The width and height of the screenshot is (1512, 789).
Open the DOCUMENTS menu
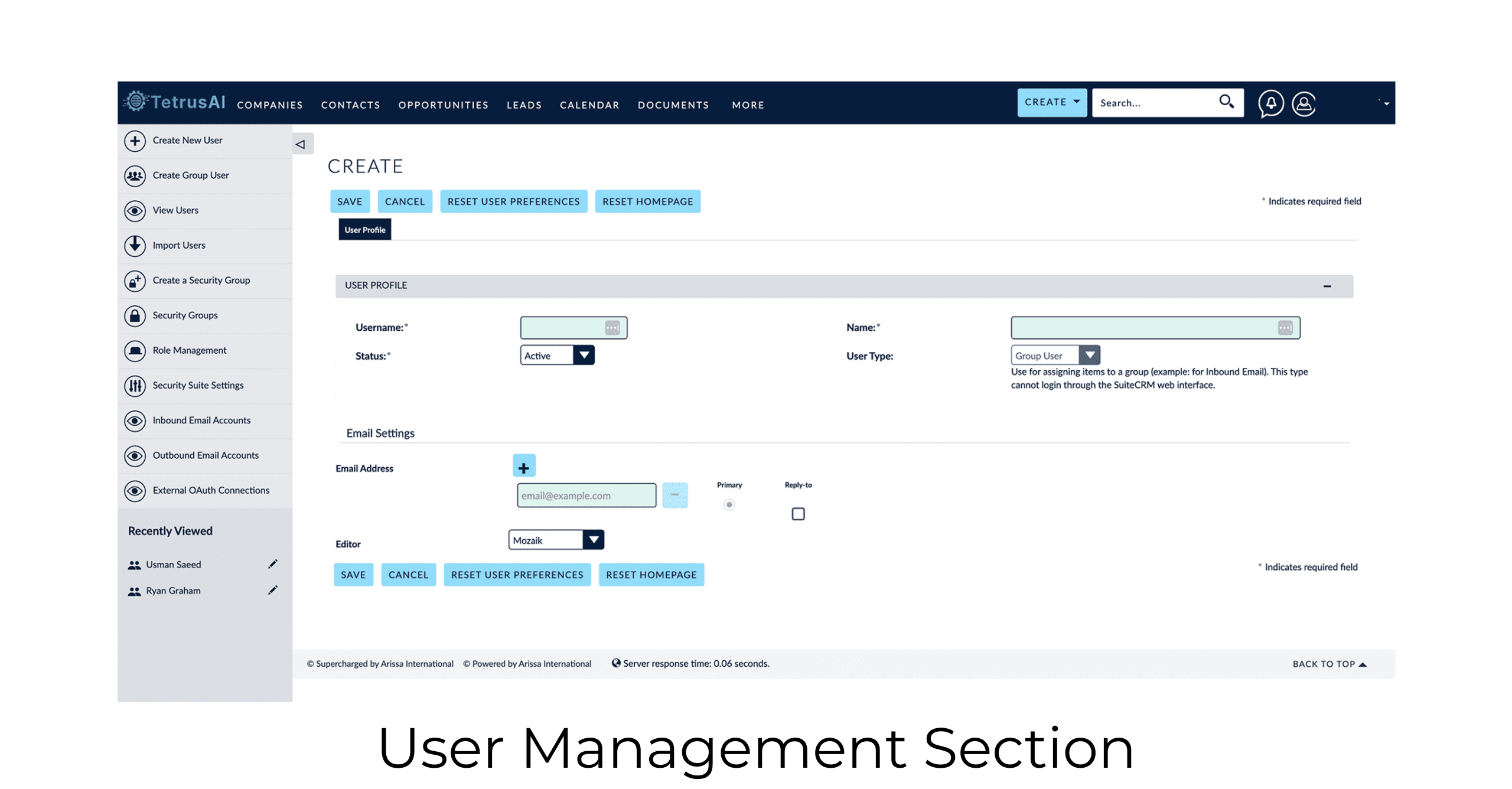pyautogui.click(x=673, y=105)
